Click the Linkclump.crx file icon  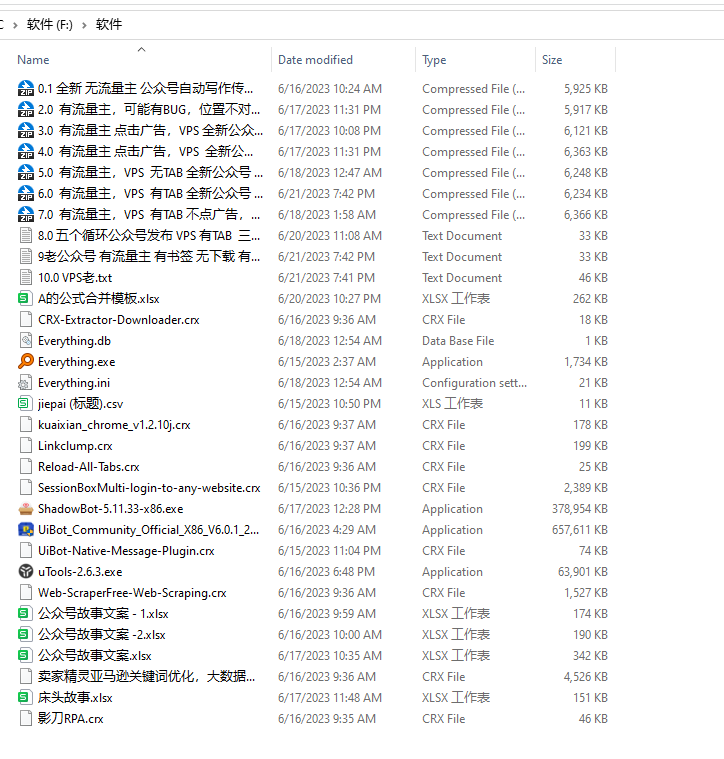[26, 445]
